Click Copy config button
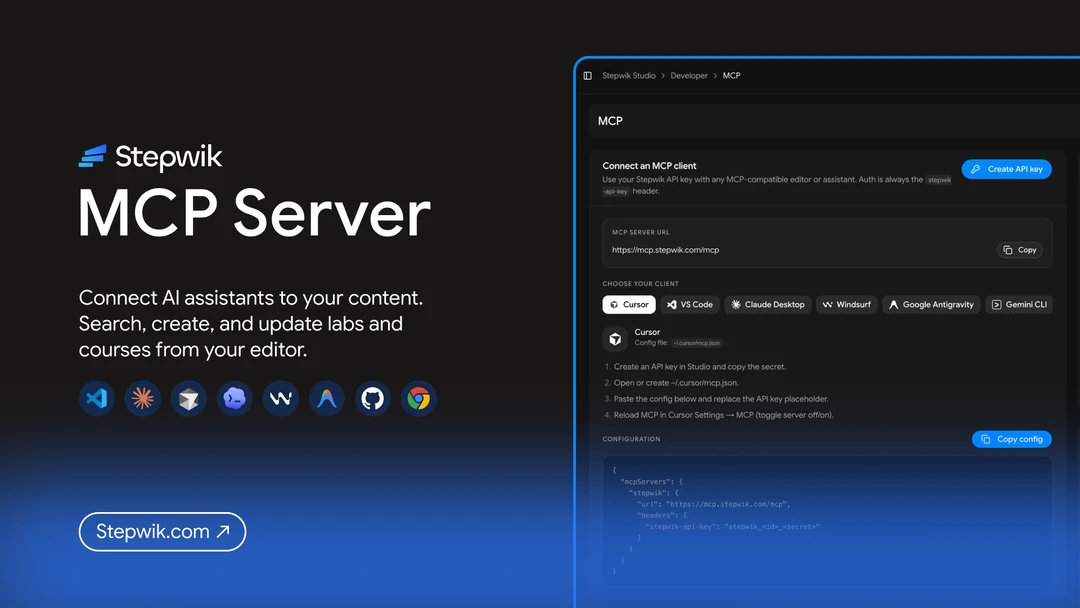 click(1012, 439)
